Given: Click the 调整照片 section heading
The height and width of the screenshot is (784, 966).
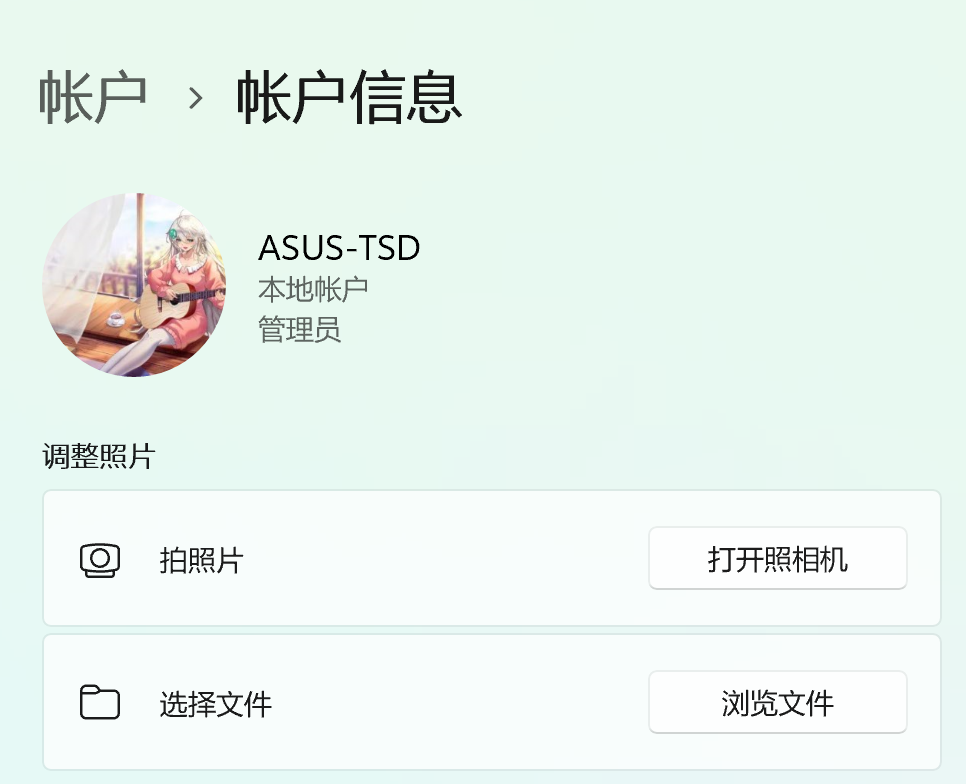Looking at the screenshot, I should [x=98, y=457].
